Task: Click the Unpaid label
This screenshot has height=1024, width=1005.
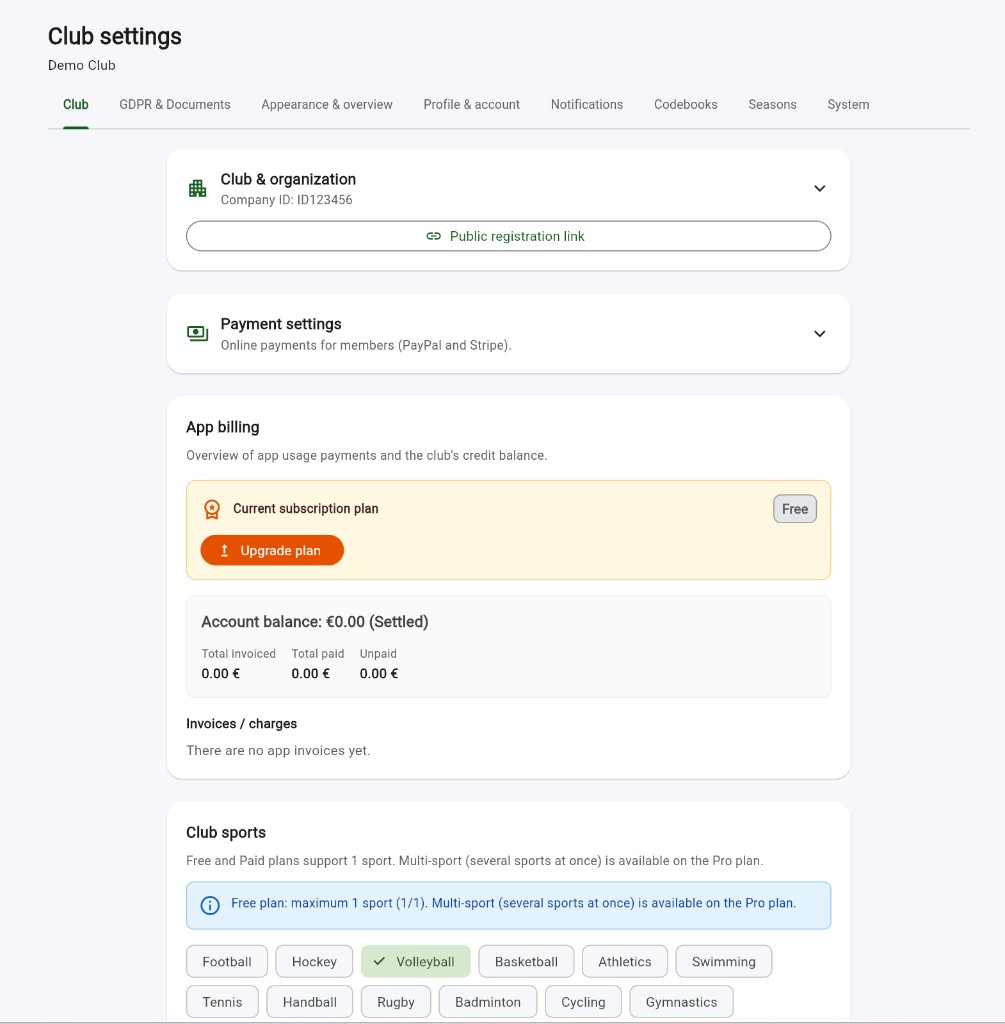Action: (x=378, y=654)
